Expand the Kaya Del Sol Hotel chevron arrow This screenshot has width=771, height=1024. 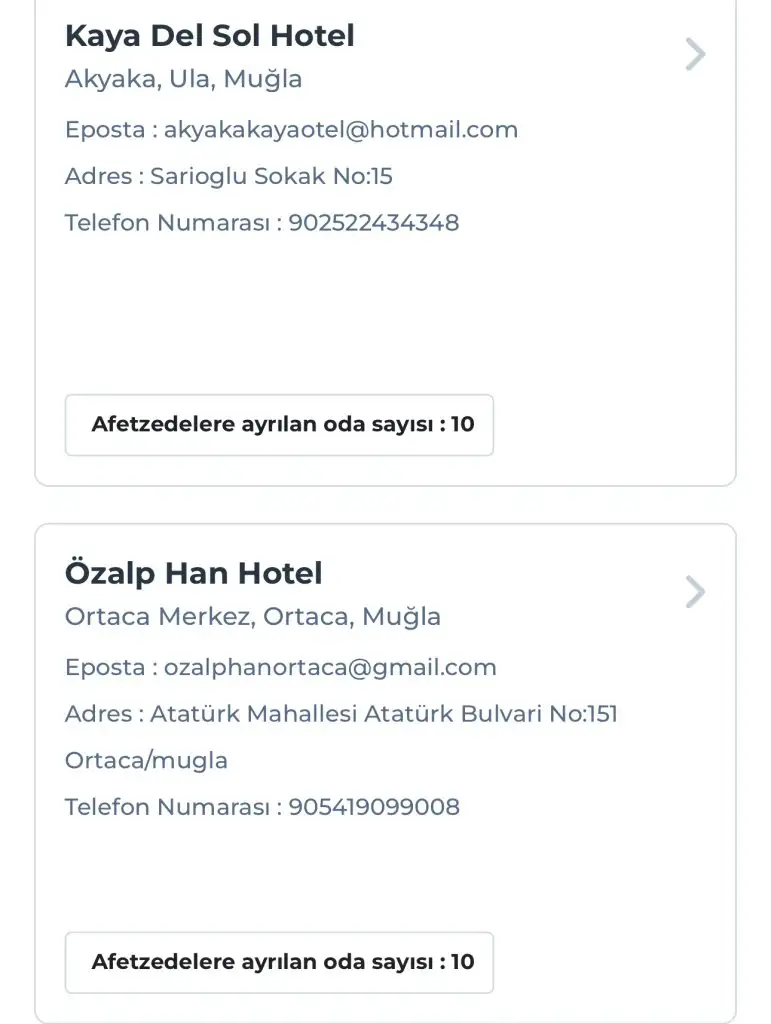tap(695, 54)
